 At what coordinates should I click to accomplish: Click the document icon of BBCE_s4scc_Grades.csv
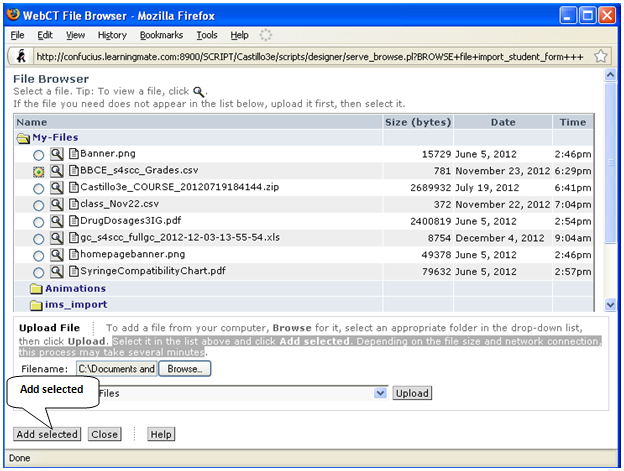(74, 170)
